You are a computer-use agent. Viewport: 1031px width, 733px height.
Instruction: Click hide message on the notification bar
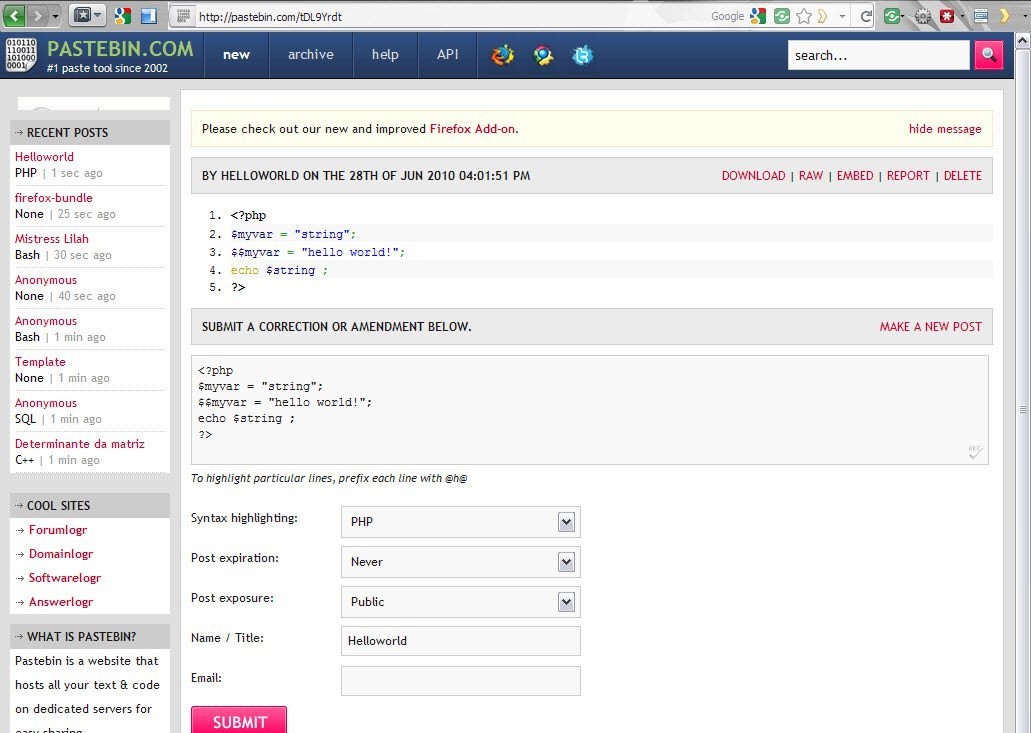pos(944,128)
